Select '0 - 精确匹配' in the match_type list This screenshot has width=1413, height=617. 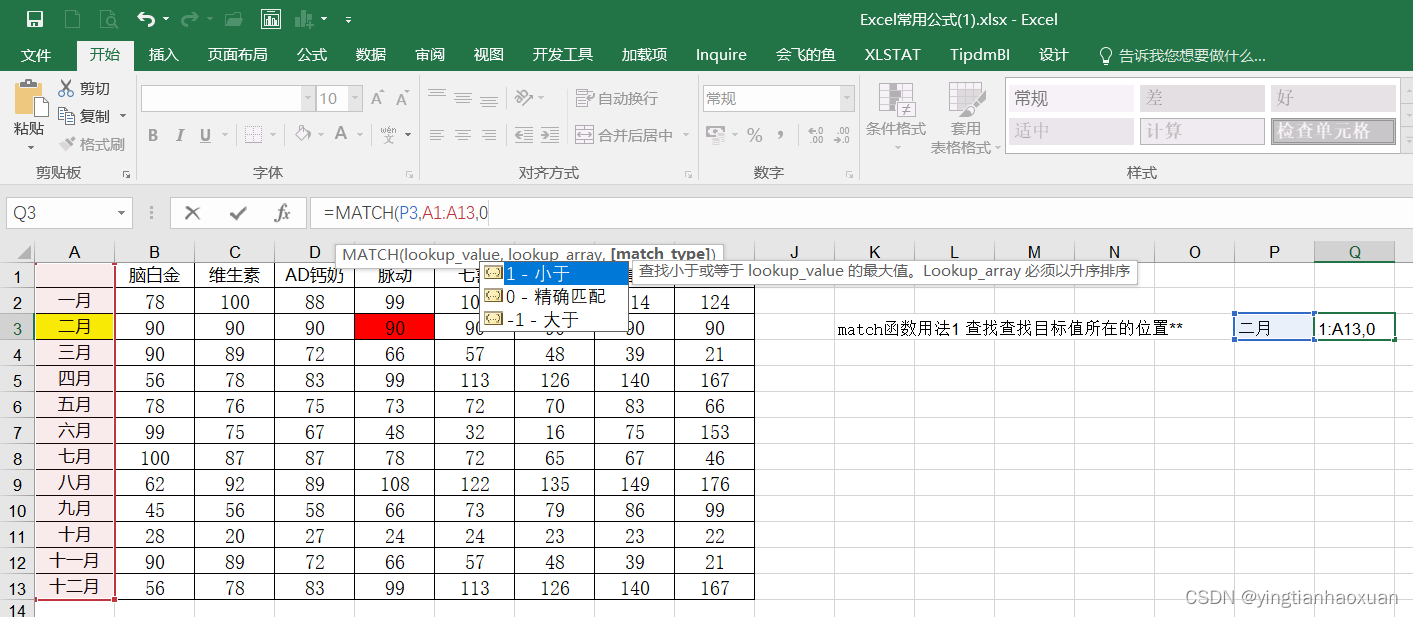click(555, 296)
